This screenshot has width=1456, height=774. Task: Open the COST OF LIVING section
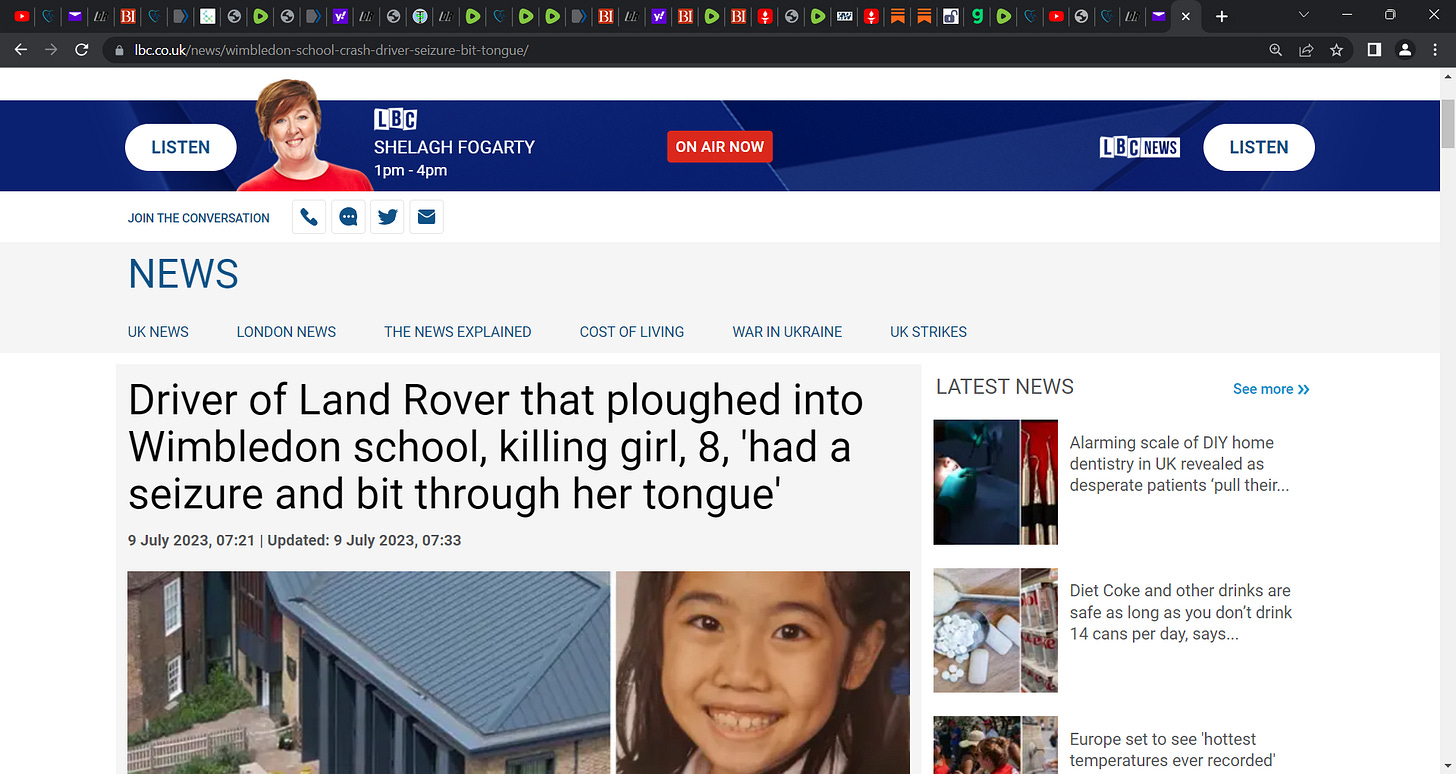click(x=632, y=332)
